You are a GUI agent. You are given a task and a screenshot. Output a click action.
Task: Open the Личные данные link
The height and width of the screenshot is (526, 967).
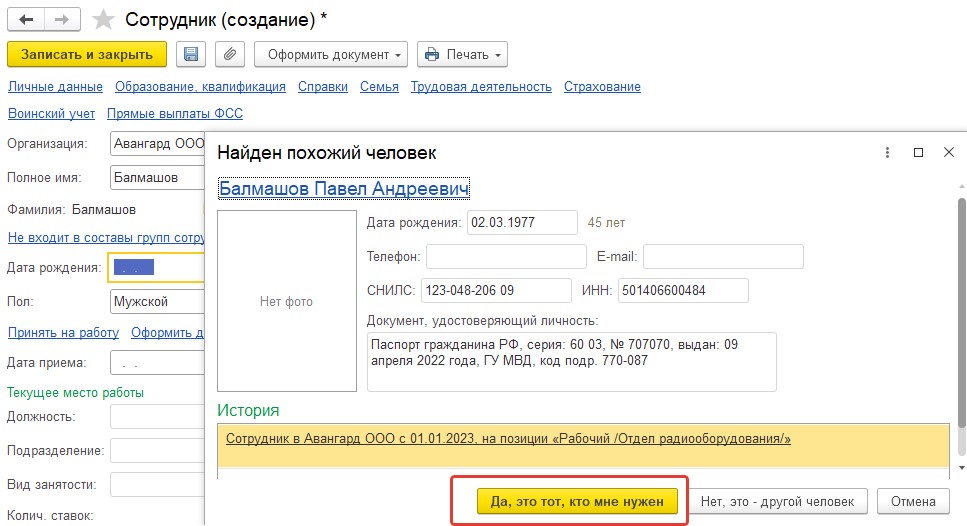[x=56, y=87]
